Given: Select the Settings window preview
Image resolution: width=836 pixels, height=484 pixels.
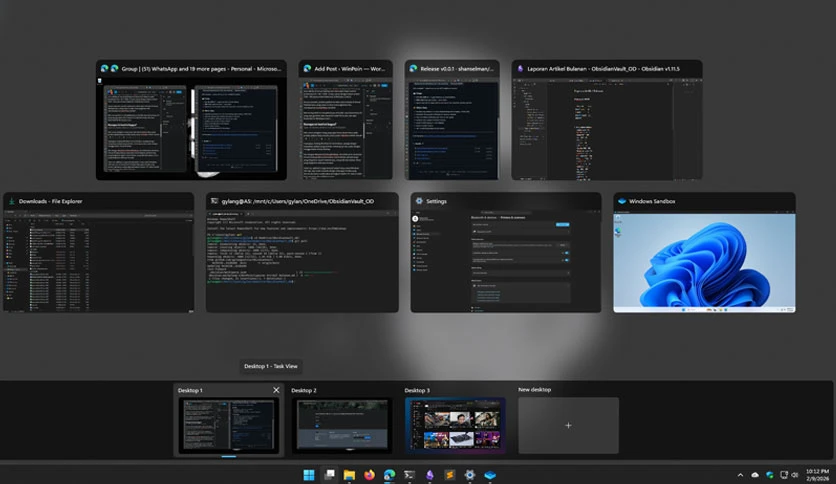Looking at the screenshot, I should coord(506,253).
